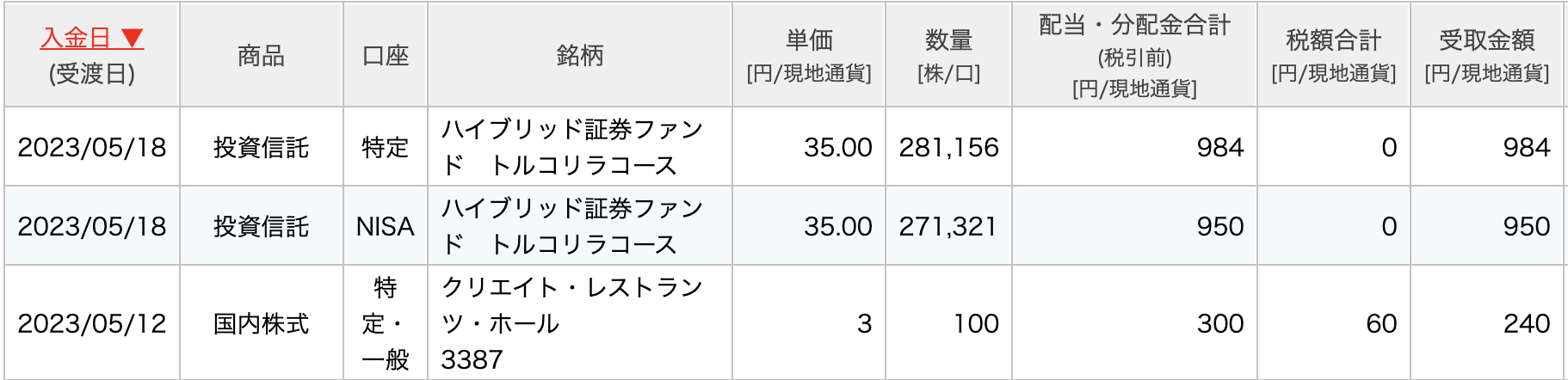Image resolution: width=1568 pixels, height=380 pixels.
Task: Select the first 2023/05/18 date cell
Action: pyautogui.click(x=92, y=147)
